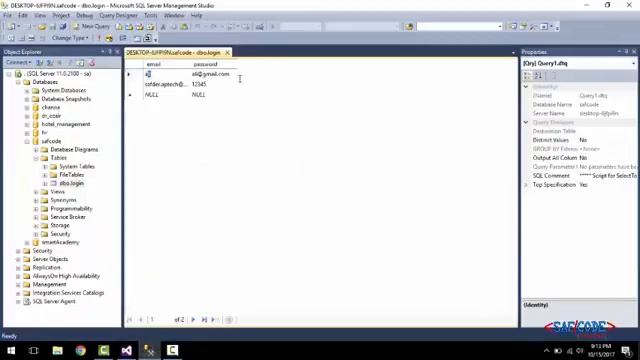Click the Refresh icon in Object Explorer toolbar

(81, 63)
